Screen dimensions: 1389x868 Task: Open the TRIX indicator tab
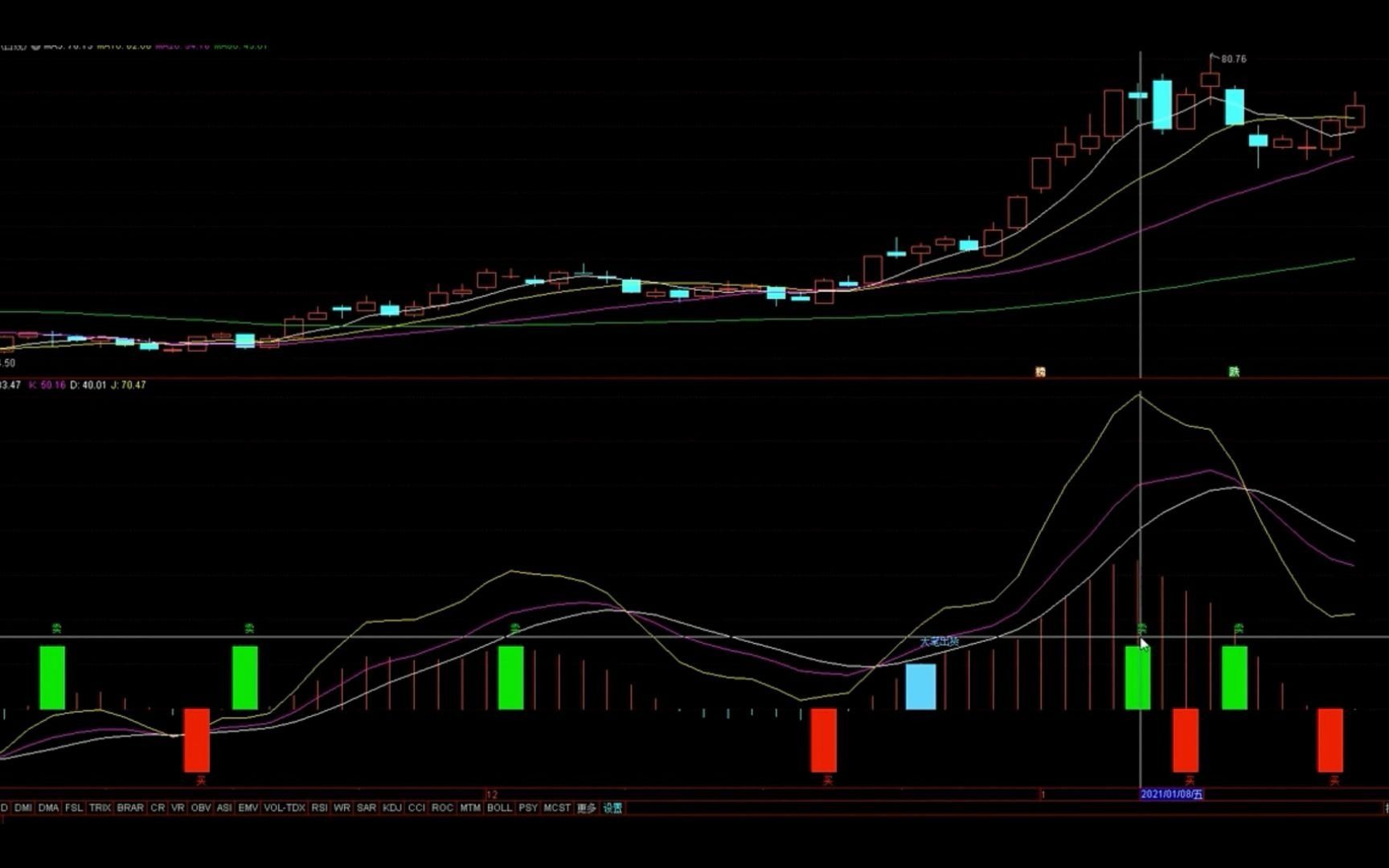(100, 808)
